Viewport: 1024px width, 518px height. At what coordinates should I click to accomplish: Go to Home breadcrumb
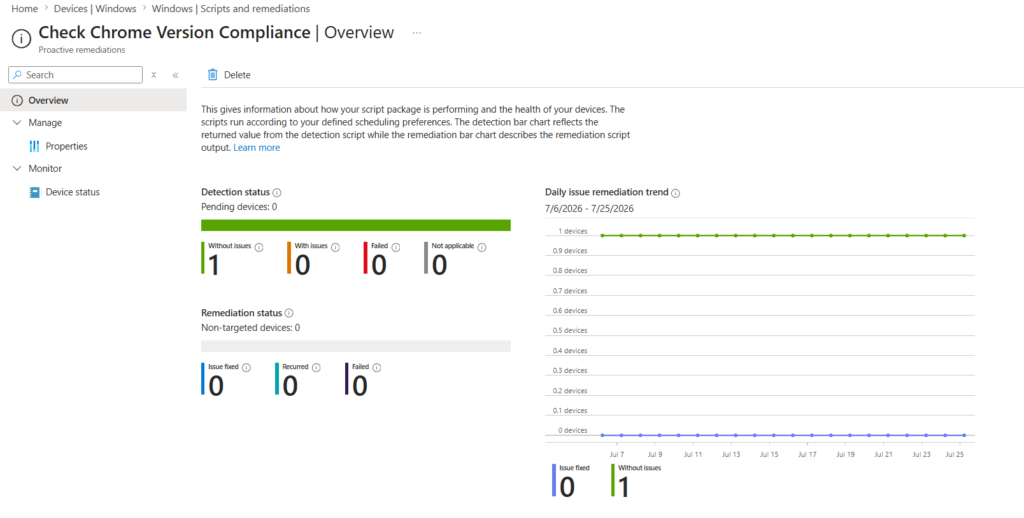click(x=24, y=9)
